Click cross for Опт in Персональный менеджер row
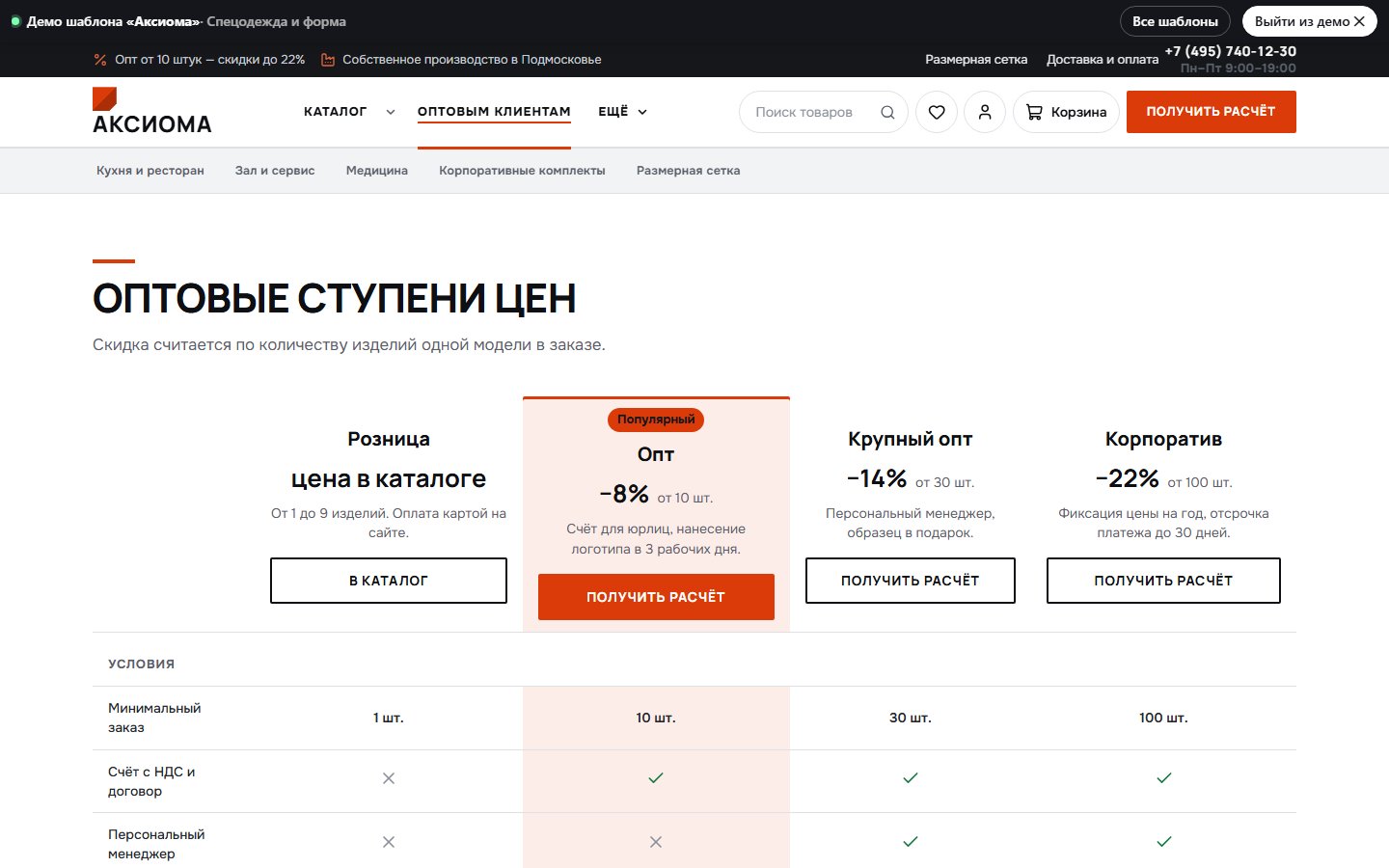Image resolution: width=1389 pixels, height=868 pixels. (x=656, y=842)
